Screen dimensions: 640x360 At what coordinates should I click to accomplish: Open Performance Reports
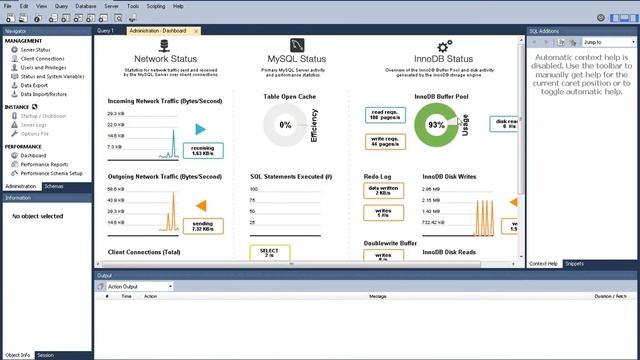(44, 164)
